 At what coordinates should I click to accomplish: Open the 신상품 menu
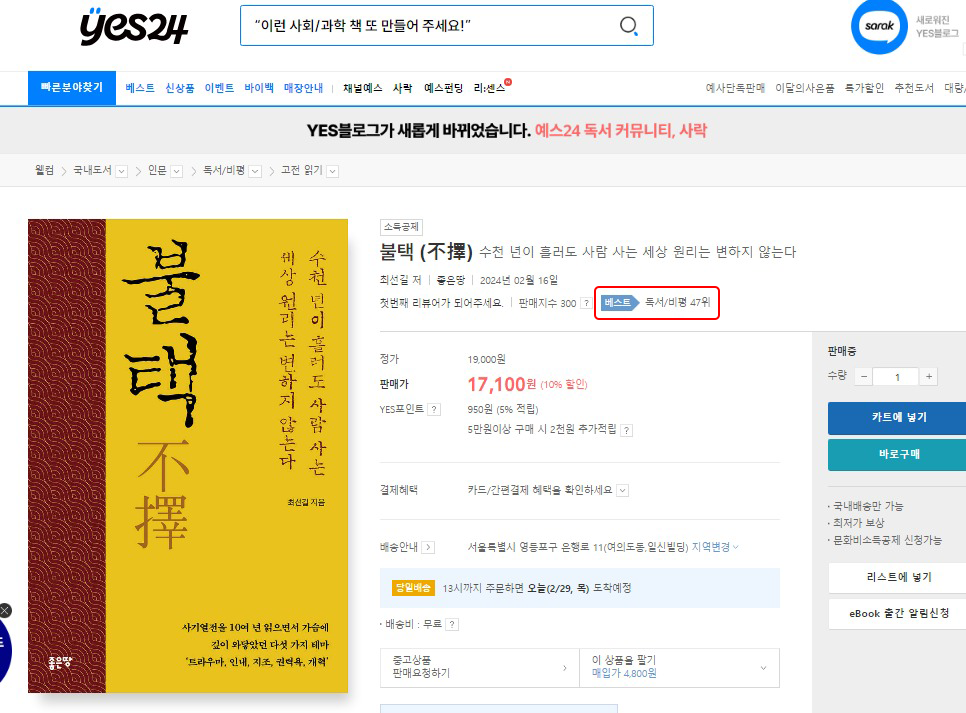tap(180, 88)
